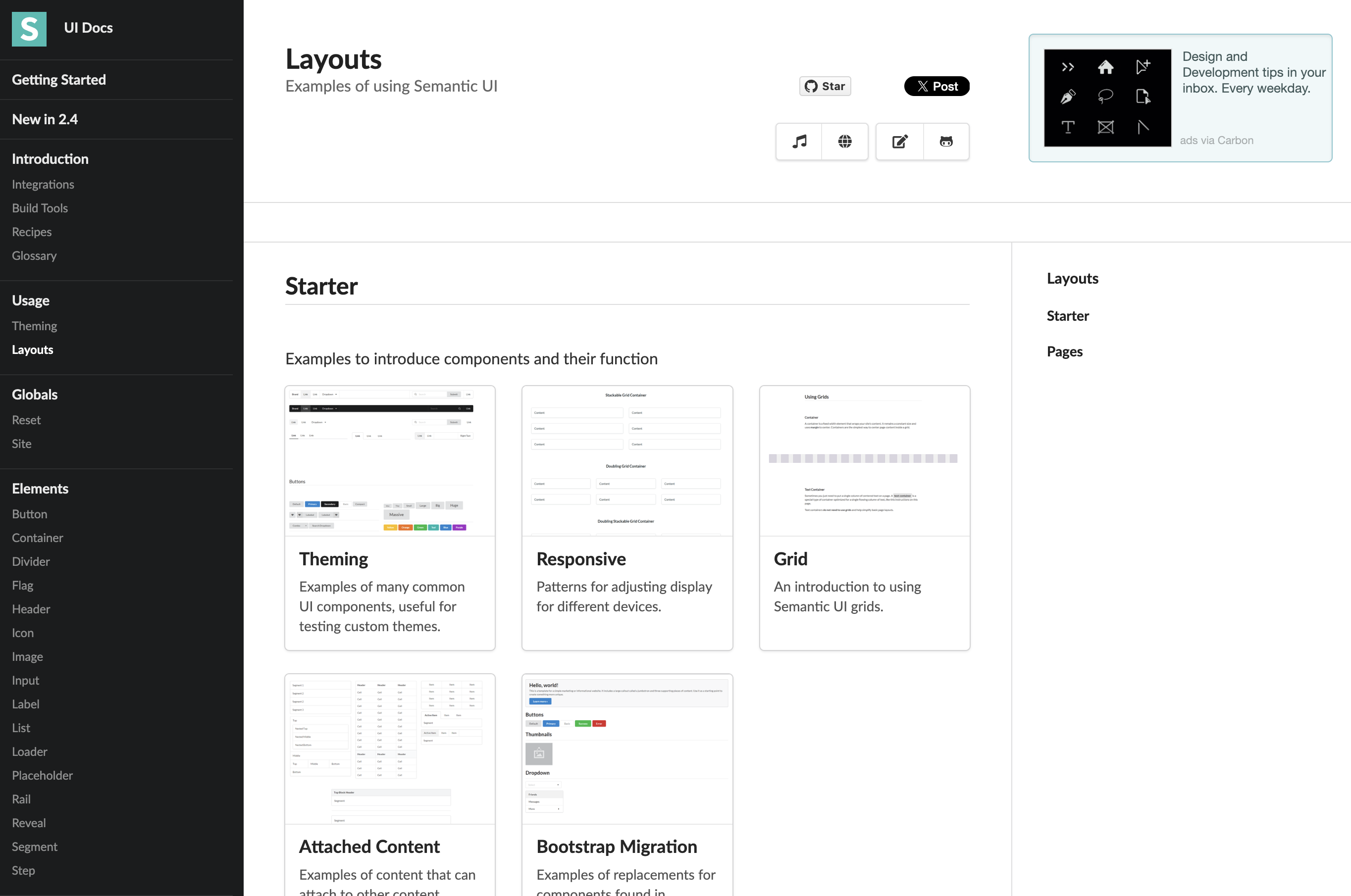This screenshot has height=896, width=1351.
Task: Open the Divider element docs
Action: click(x=31, y=561)
